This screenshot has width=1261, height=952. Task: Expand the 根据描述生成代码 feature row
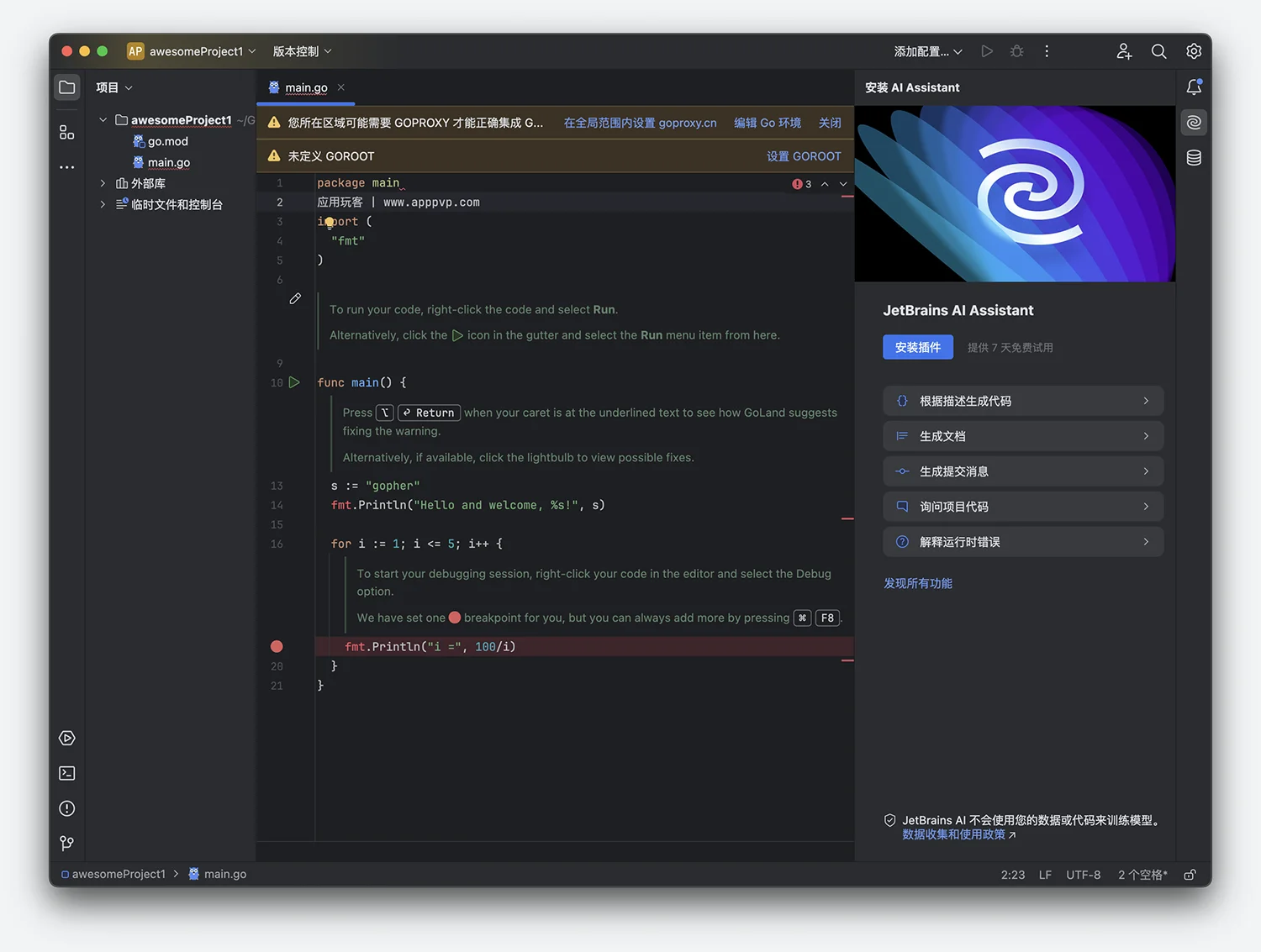(1023, 401)
